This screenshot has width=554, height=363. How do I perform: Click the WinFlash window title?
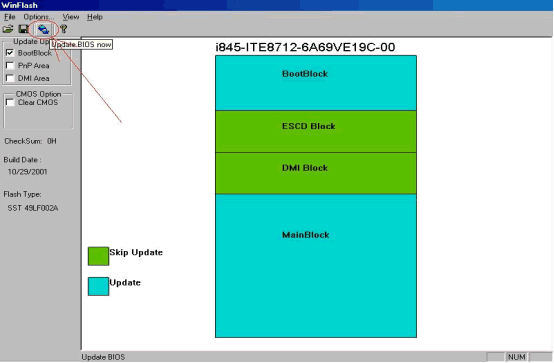click(x=19, y=5)
